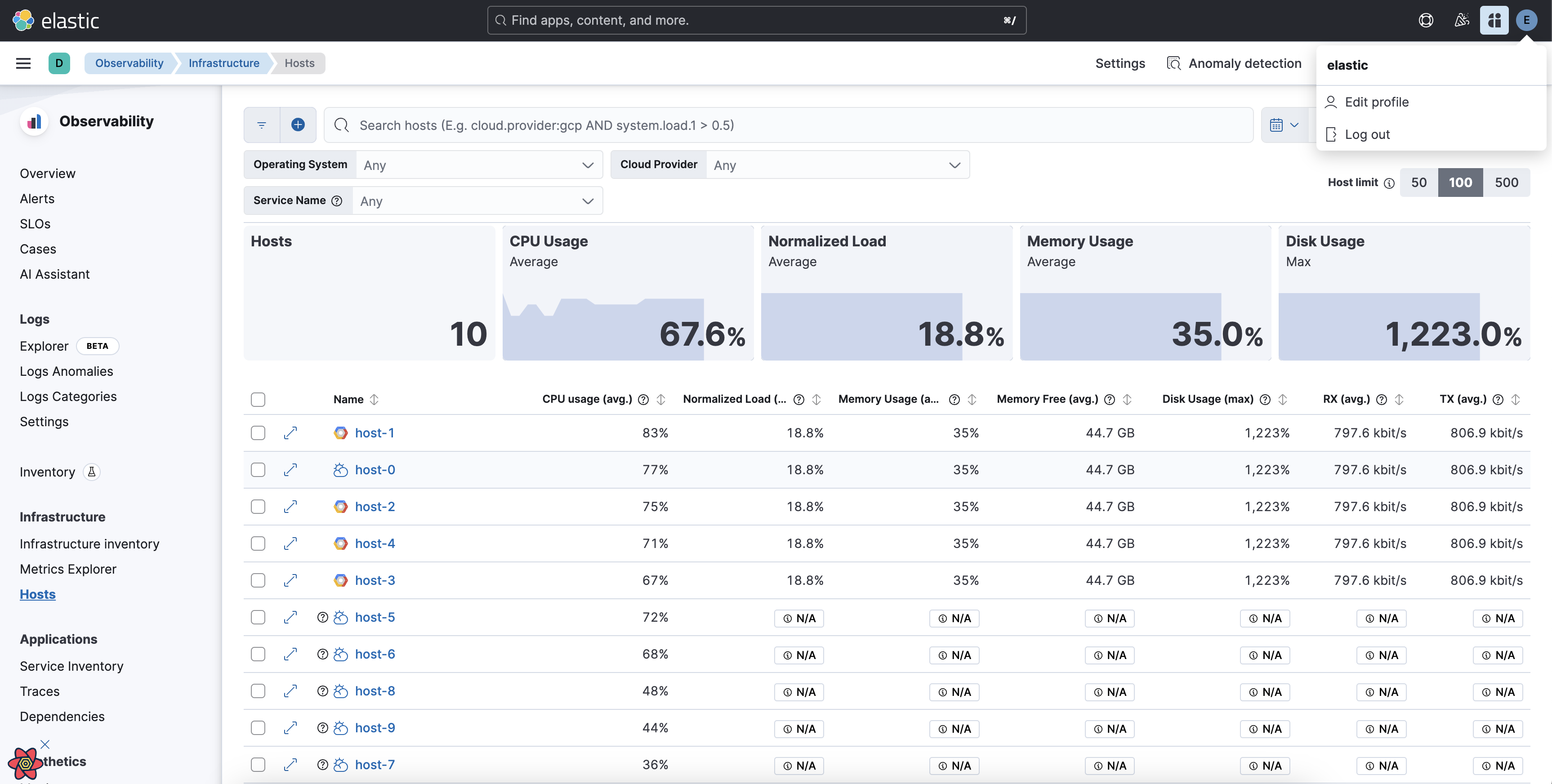Add a filter with plus icon
The width and height of the screenshot is (1552, 784).
pos(298,125)
